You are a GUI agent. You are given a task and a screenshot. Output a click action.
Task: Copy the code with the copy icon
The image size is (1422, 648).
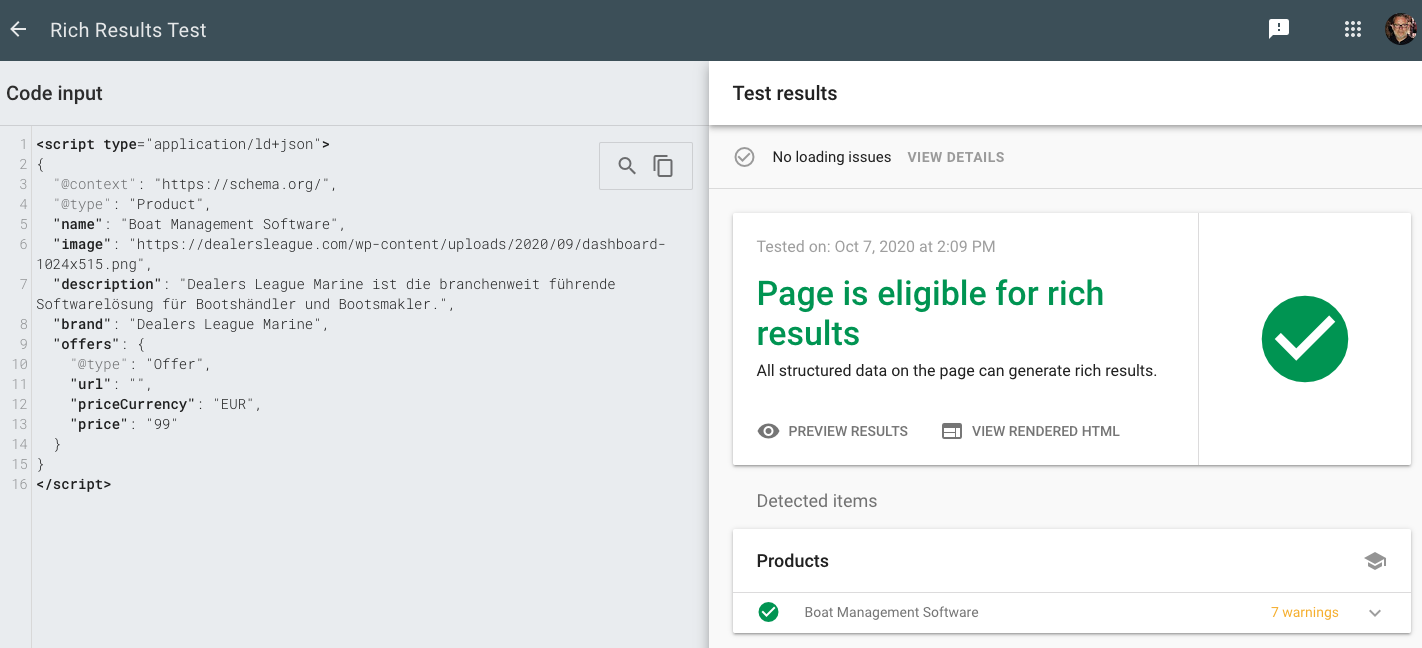[663, 166]
